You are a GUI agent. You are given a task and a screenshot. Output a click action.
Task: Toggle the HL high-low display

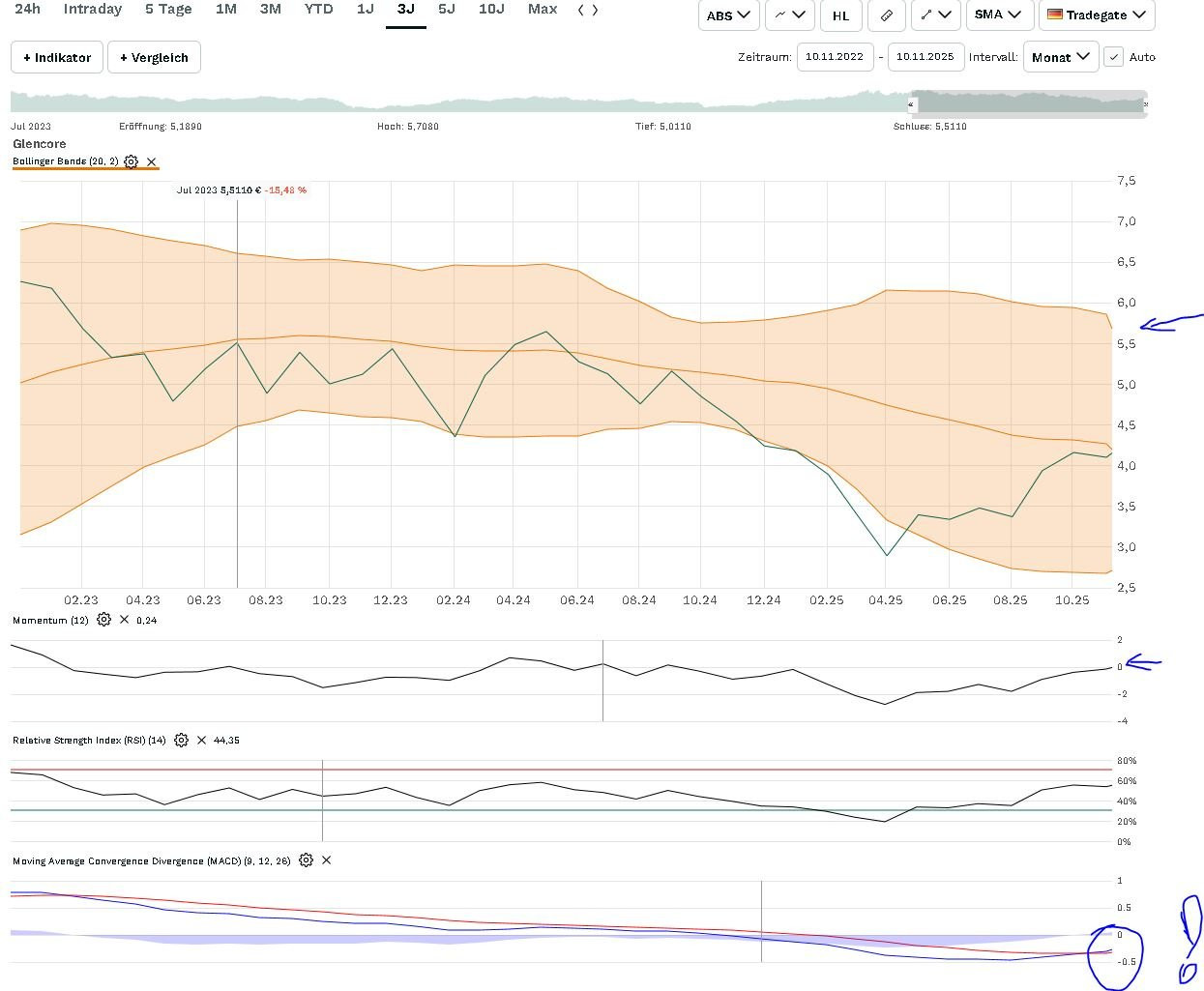pyautogui.click(x=840, y=15)
